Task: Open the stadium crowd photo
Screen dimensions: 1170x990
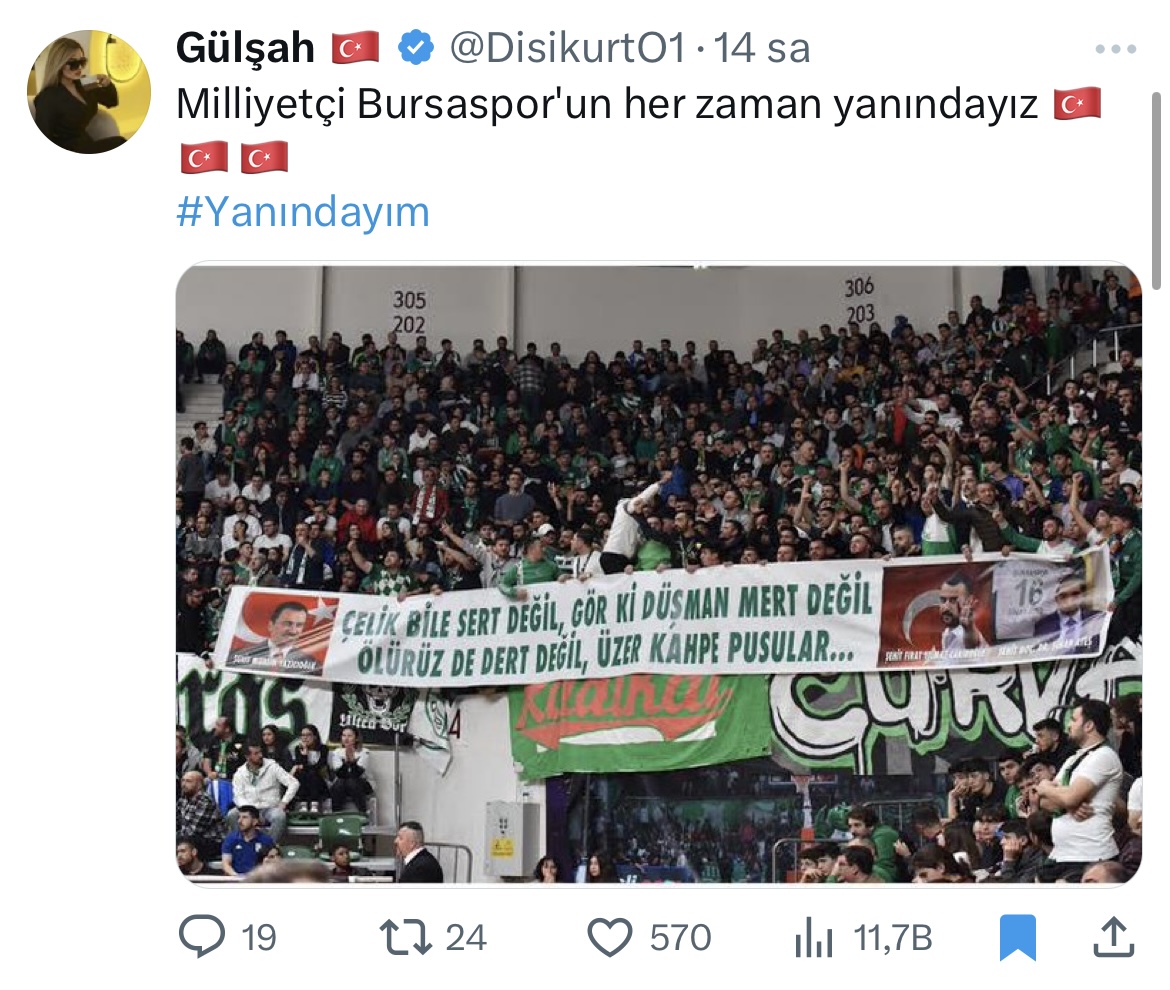Action: click(659, 574)
